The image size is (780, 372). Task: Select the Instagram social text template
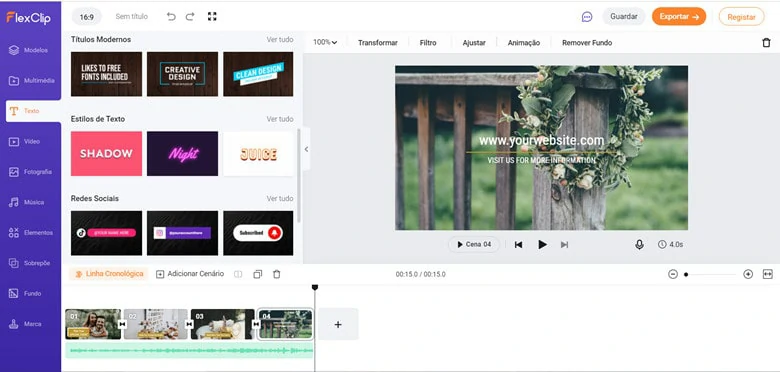[183, 233]
